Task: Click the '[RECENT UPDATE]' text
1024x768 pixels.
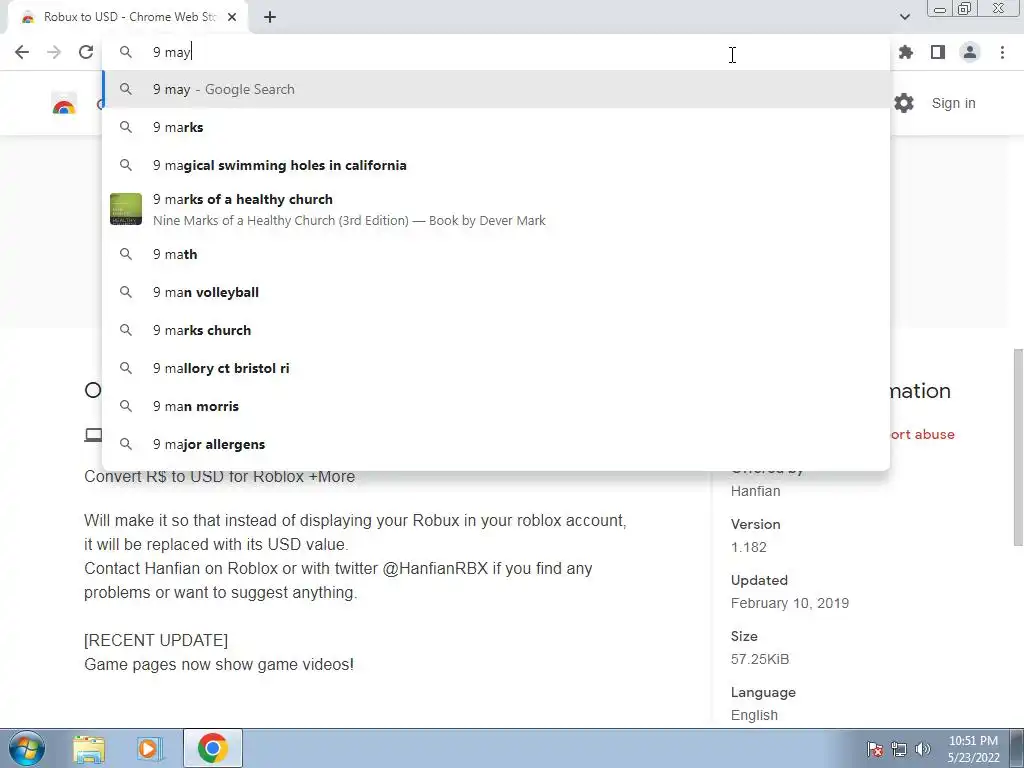Action: (x=156, y=640)
